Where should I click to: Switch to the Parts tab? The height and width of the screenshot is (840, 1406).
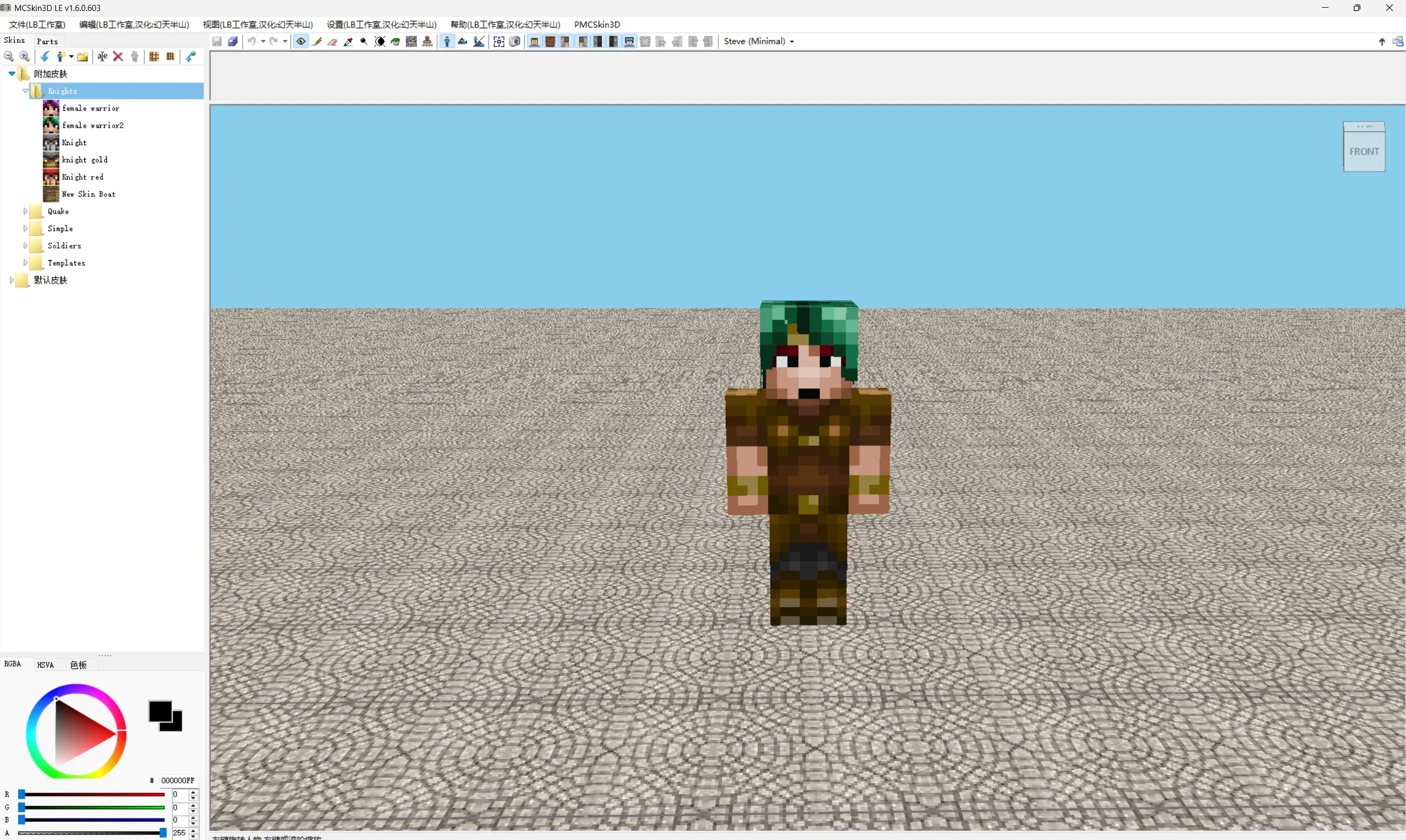click(x=47, y=41)
